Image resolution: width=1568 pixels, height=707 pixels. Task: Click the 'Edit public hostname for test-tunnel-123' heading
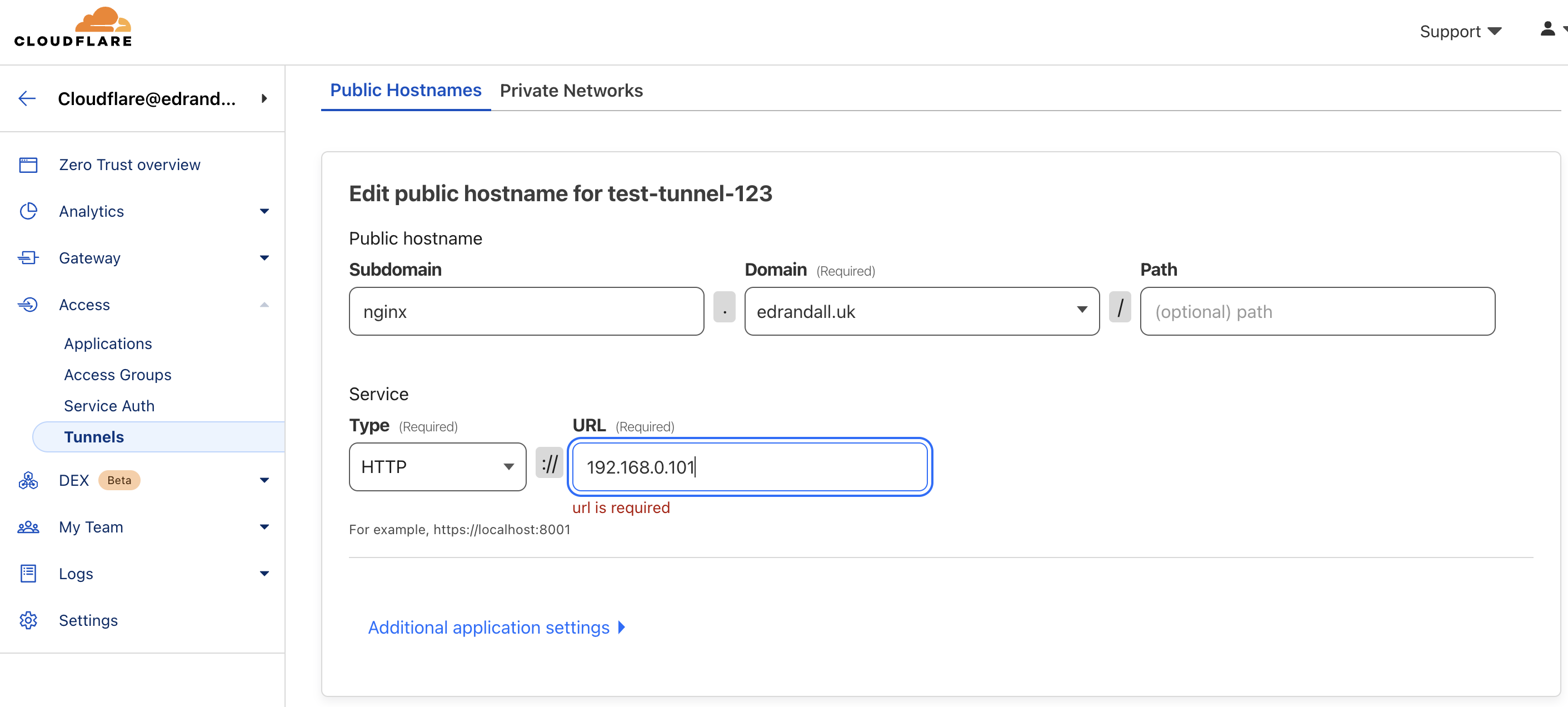click(x=561, y=193)
